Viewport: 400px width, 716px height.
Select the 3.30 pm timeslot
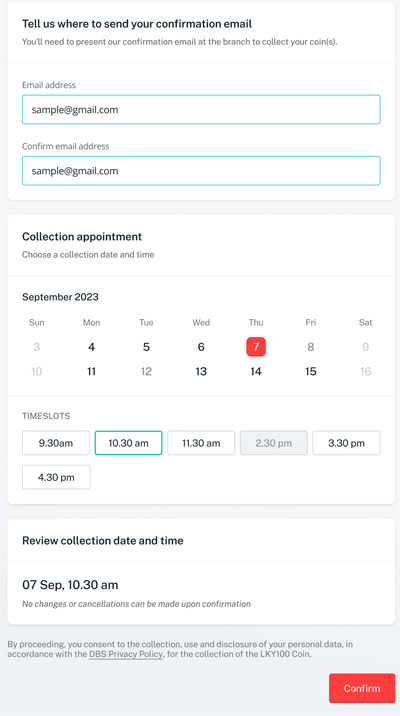coord(346,443)
